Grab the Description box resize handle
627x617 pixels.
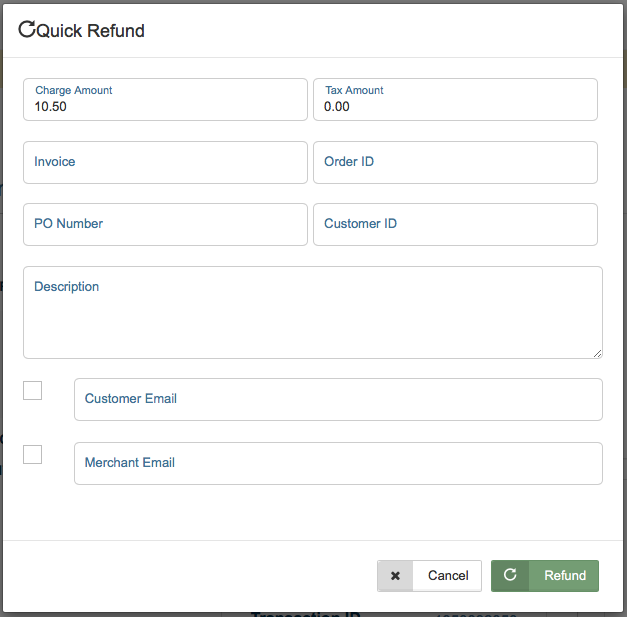click(x=598, y=353)
